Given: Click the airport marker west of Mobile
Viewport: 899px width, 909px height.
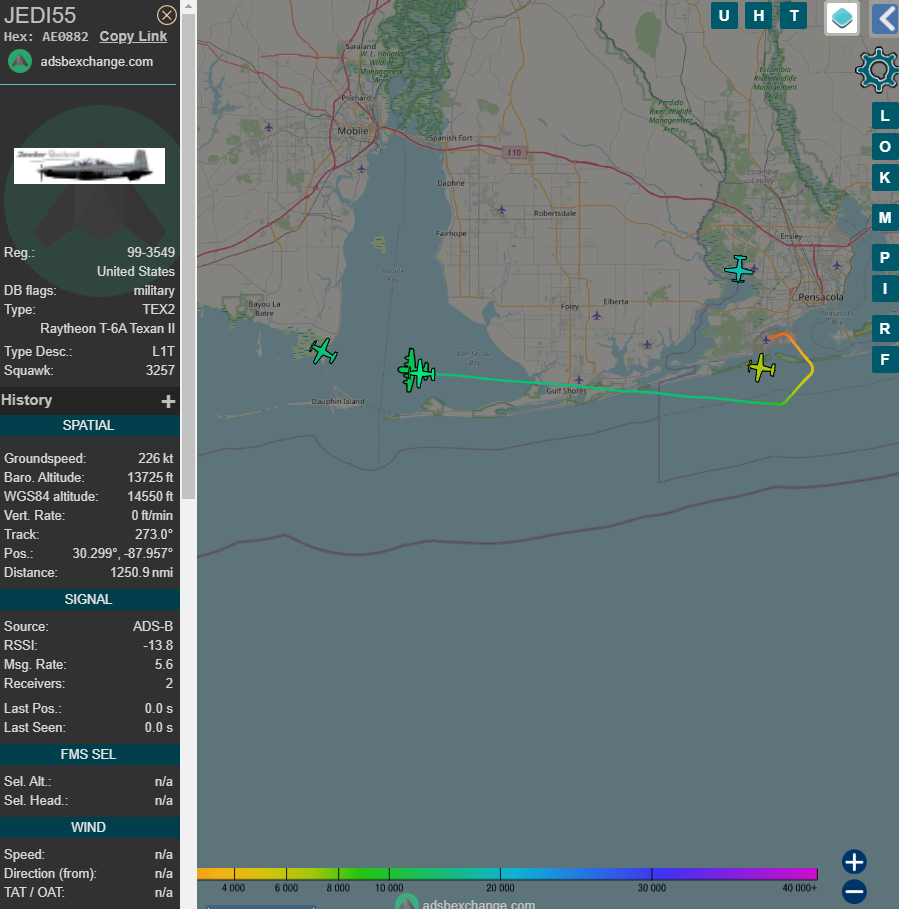Looking at the screenshot, I should (268, 127).
